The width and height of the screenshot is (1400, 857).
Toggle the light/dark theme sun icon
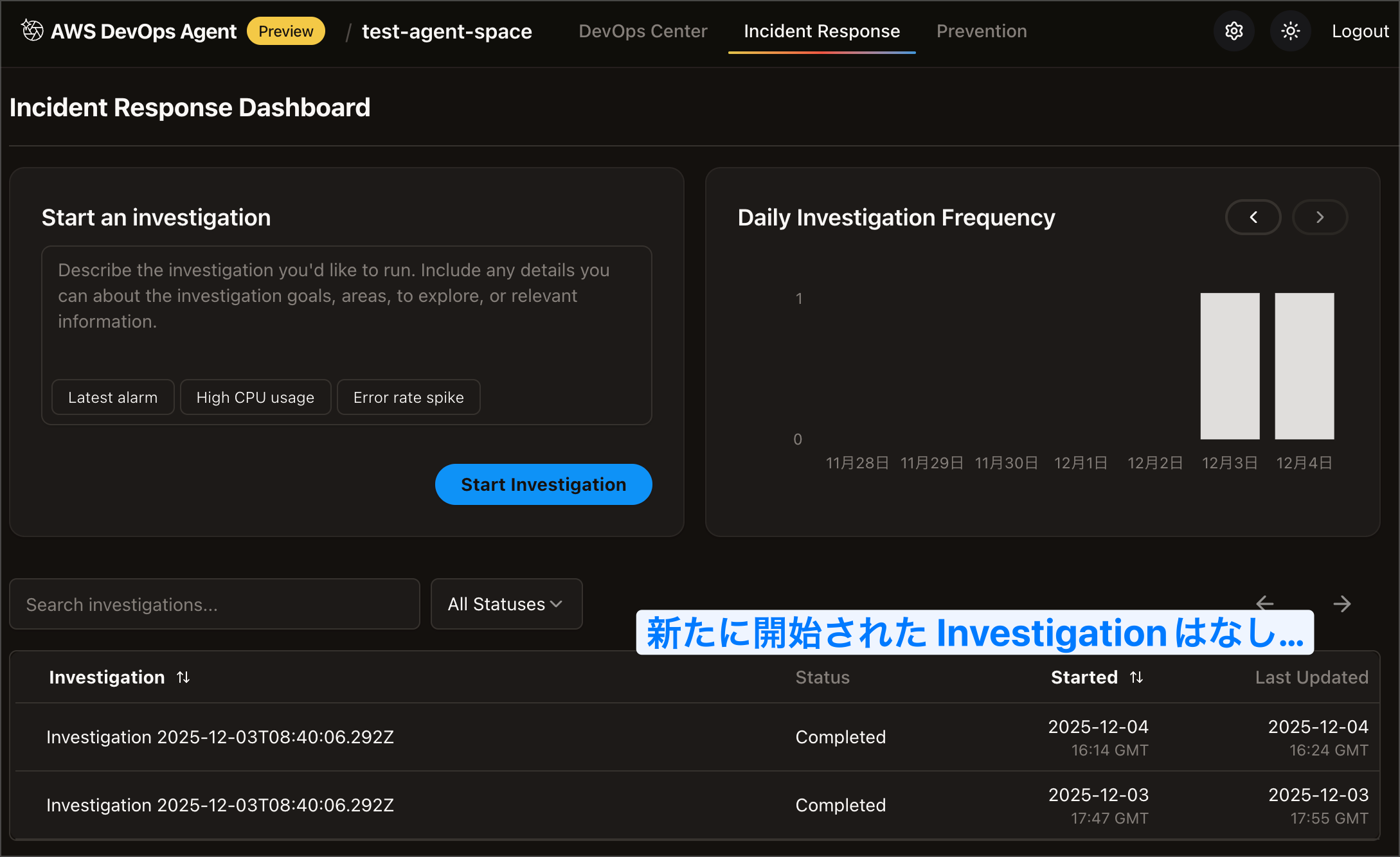[x=1290, y=31]
